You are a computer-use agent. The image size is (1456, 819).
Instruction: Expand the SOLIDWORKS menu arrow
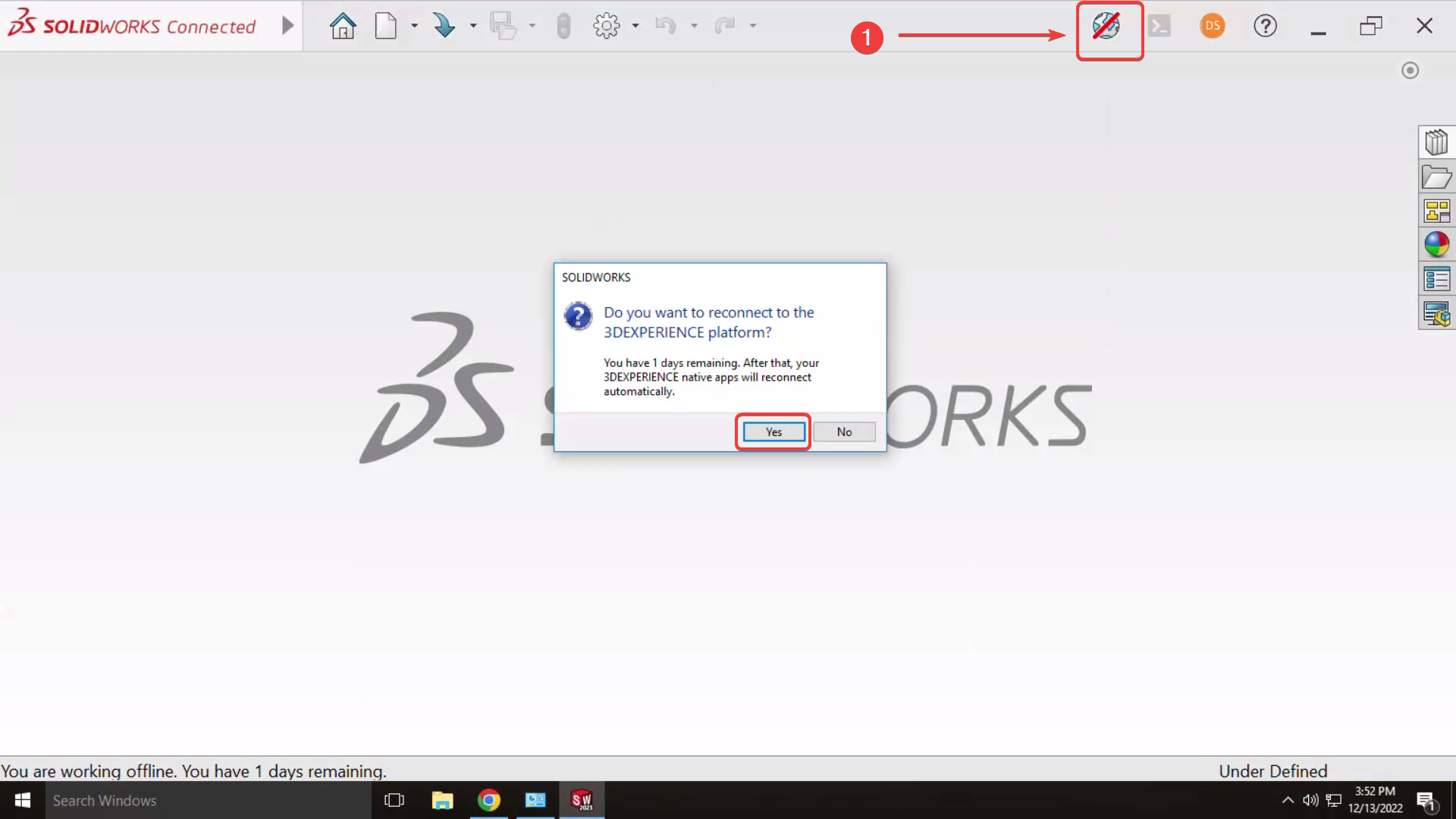coord(287,26)
